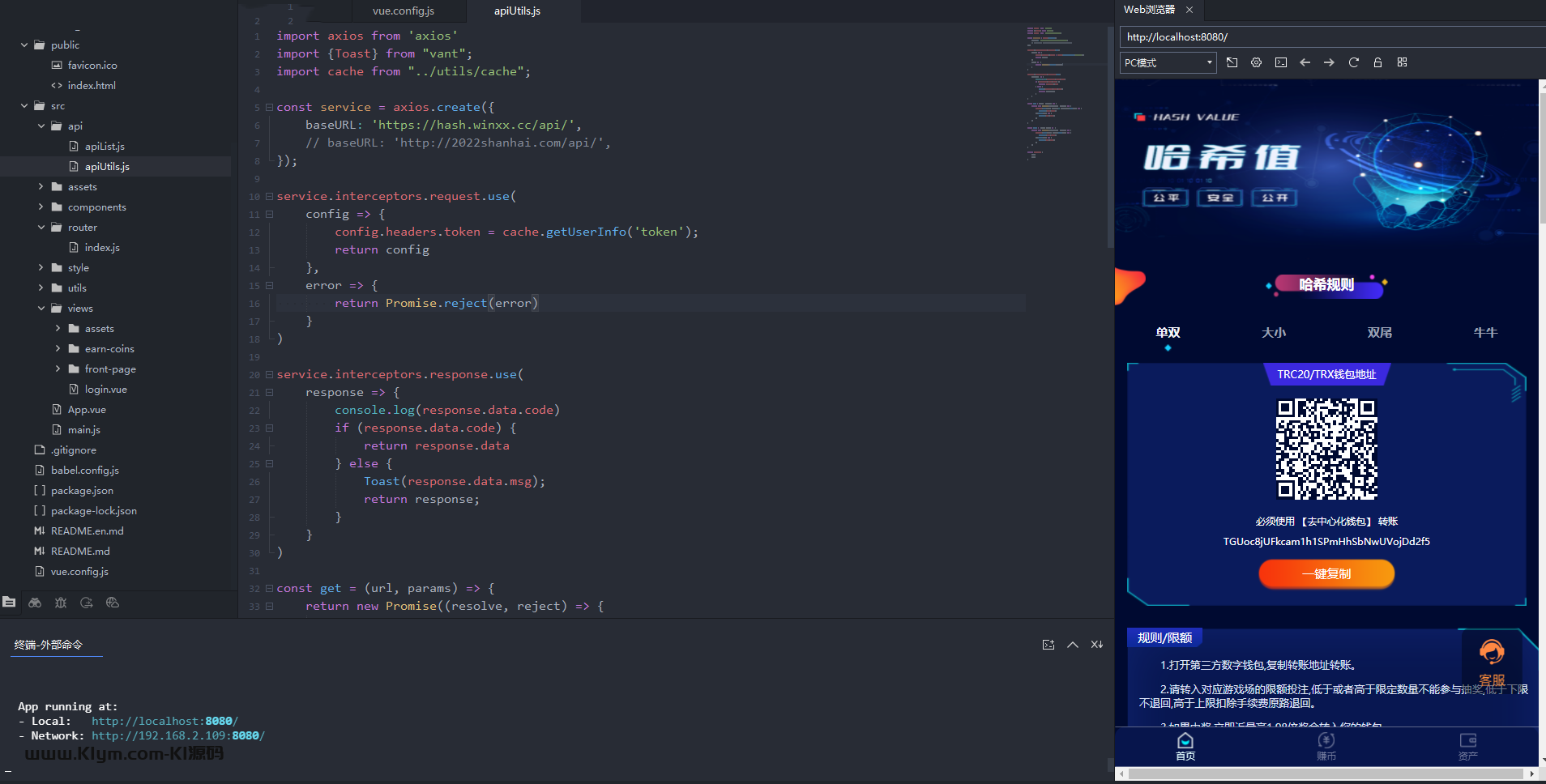
Task: Go forward in the built-in browser
Action: 1329,62
